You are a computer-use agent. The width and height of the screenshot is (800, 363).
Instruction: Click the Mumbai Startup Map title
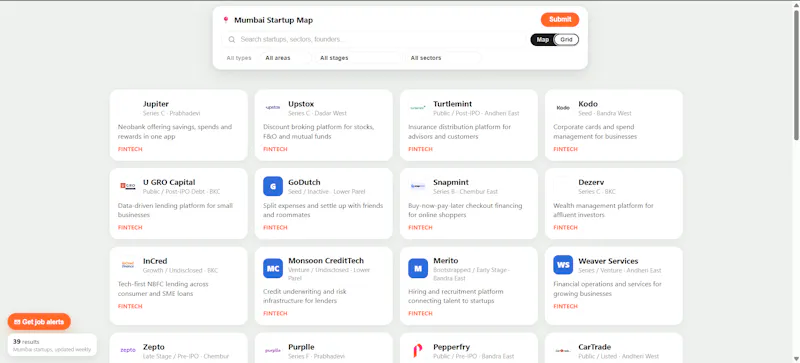pyautogui.click(x=273, y=20)
